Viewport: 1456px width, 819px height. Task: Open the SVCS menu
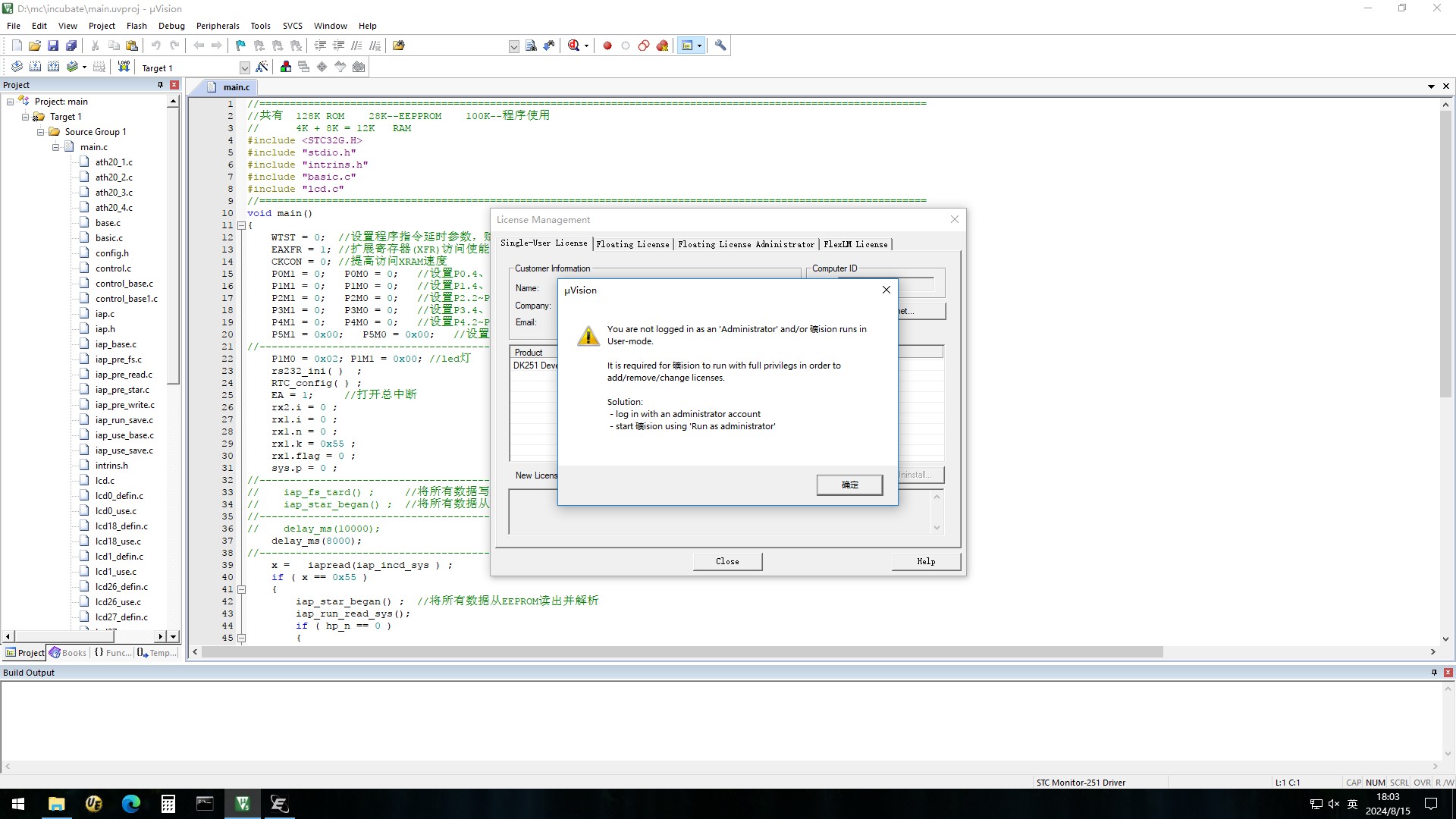pos(292,26)
